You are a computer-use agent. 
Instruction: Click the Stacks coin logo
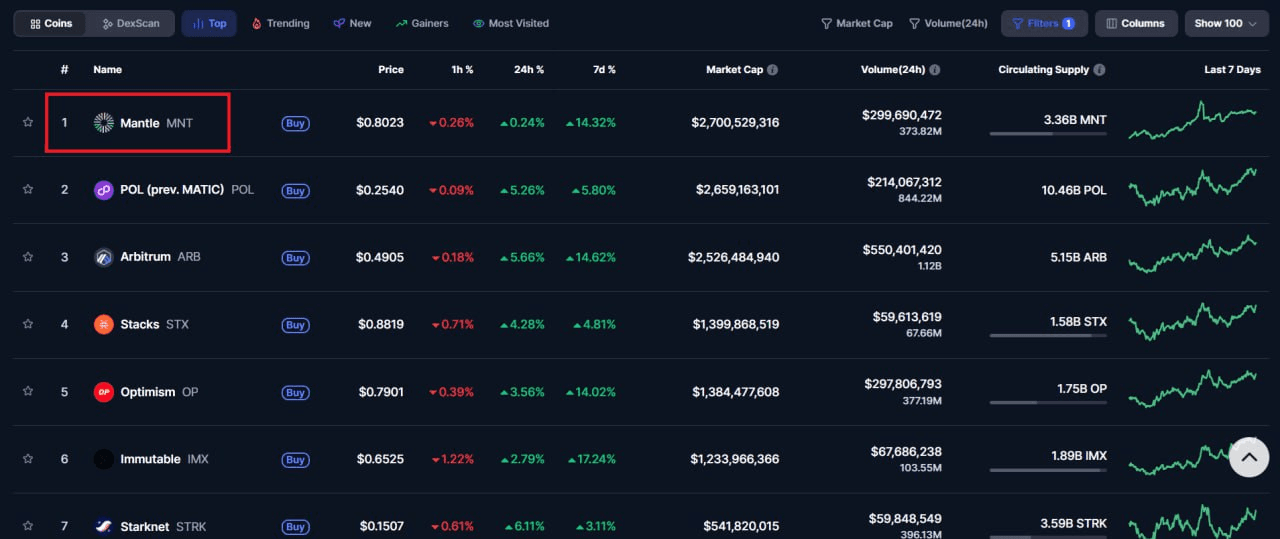point(104,324)
